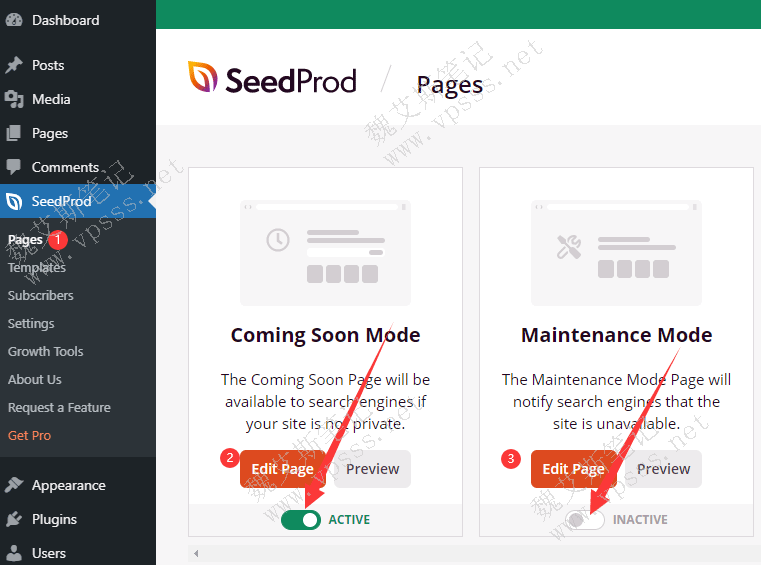The width and height of the screenshot is (761, 565).
Task: Enable the Maintenance Mode inactive toggle
Action: 585,519
